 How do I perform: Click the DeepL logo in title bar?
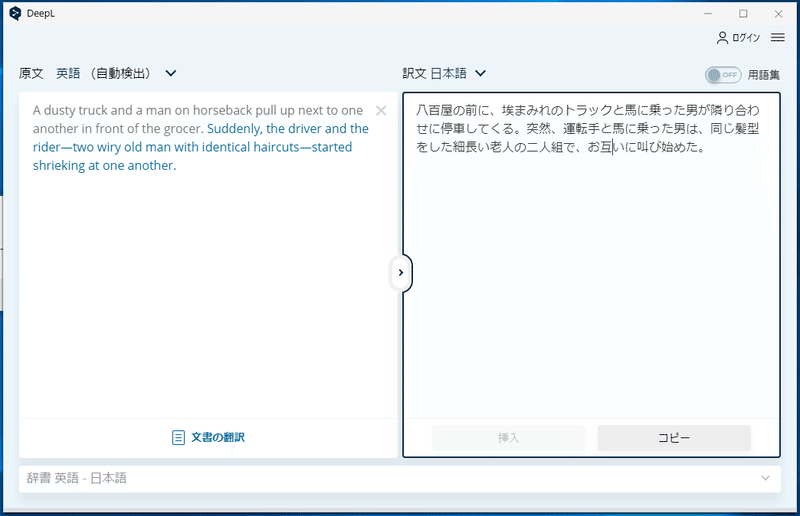pos(15,14)
